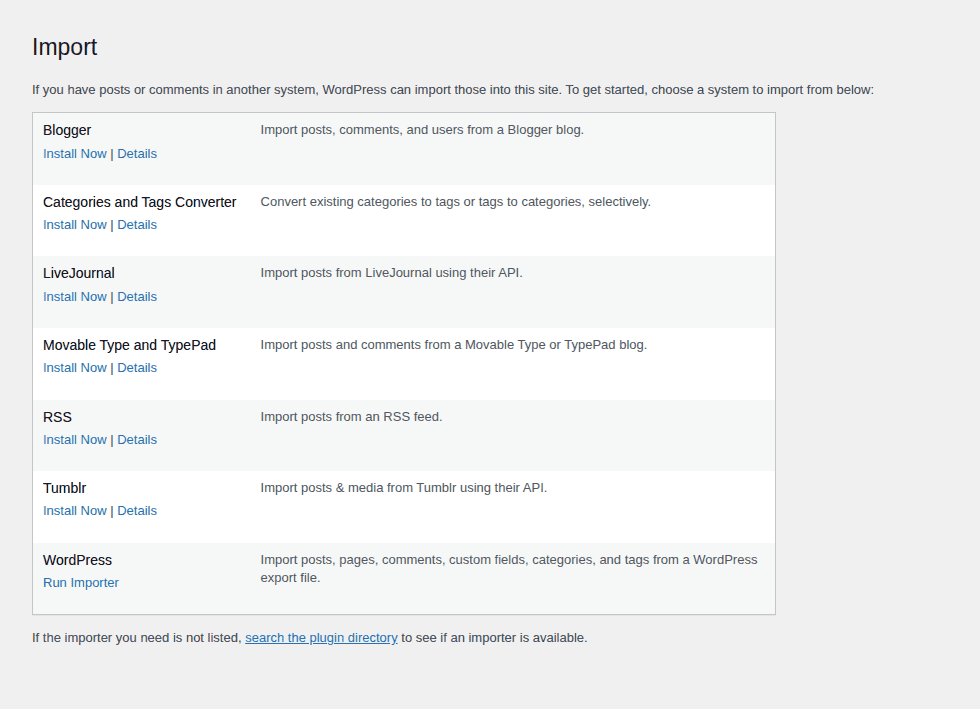Image resolution: width=980 pixels, height=709 pixels.
Task: Install the RSS importer now
Action: tap(74, 440)
